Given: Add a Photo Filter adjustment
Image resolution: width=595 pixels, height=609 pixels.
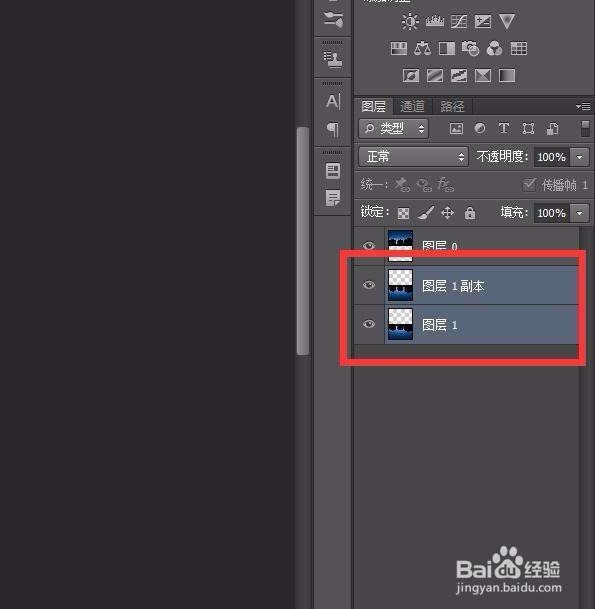Looking at the screenshot, I should click(470, 49).
